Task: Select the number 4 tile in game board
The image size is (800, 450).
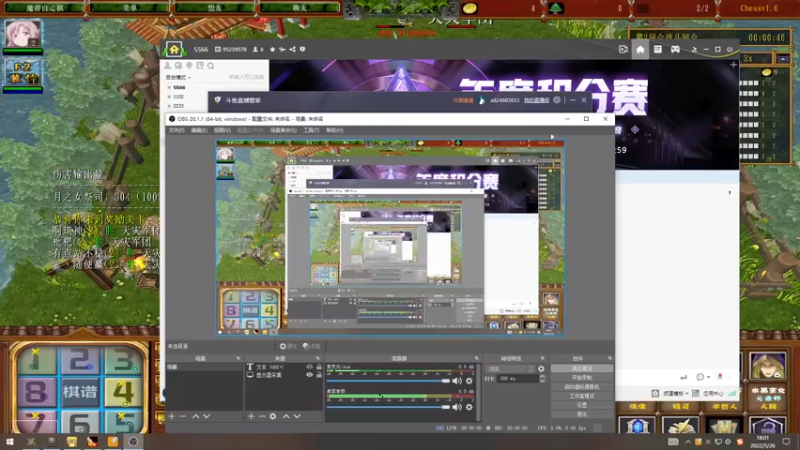Action: [x=123, y=391]
